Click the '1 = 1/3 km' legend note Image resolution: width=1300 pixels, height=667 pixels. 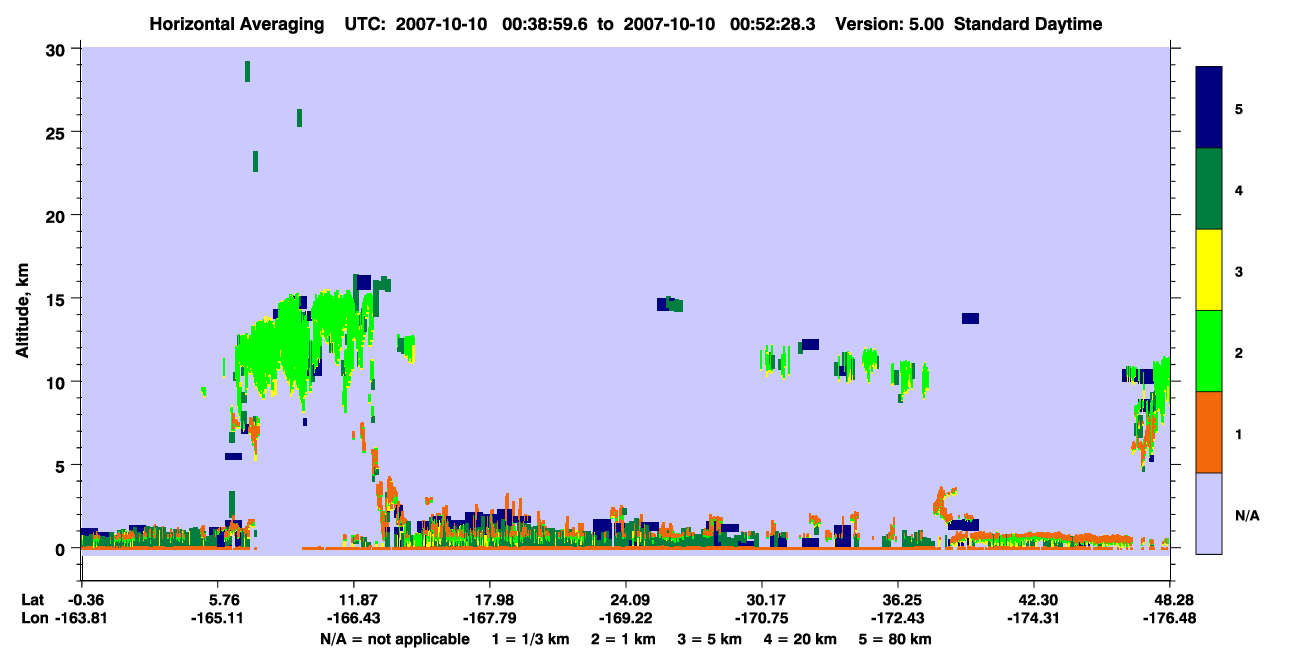529,639
